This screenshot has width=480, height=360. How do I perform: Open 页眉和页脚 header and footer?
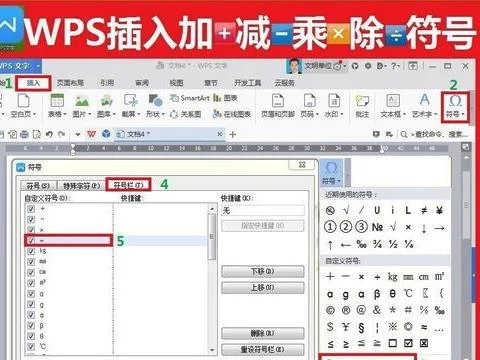278,106
